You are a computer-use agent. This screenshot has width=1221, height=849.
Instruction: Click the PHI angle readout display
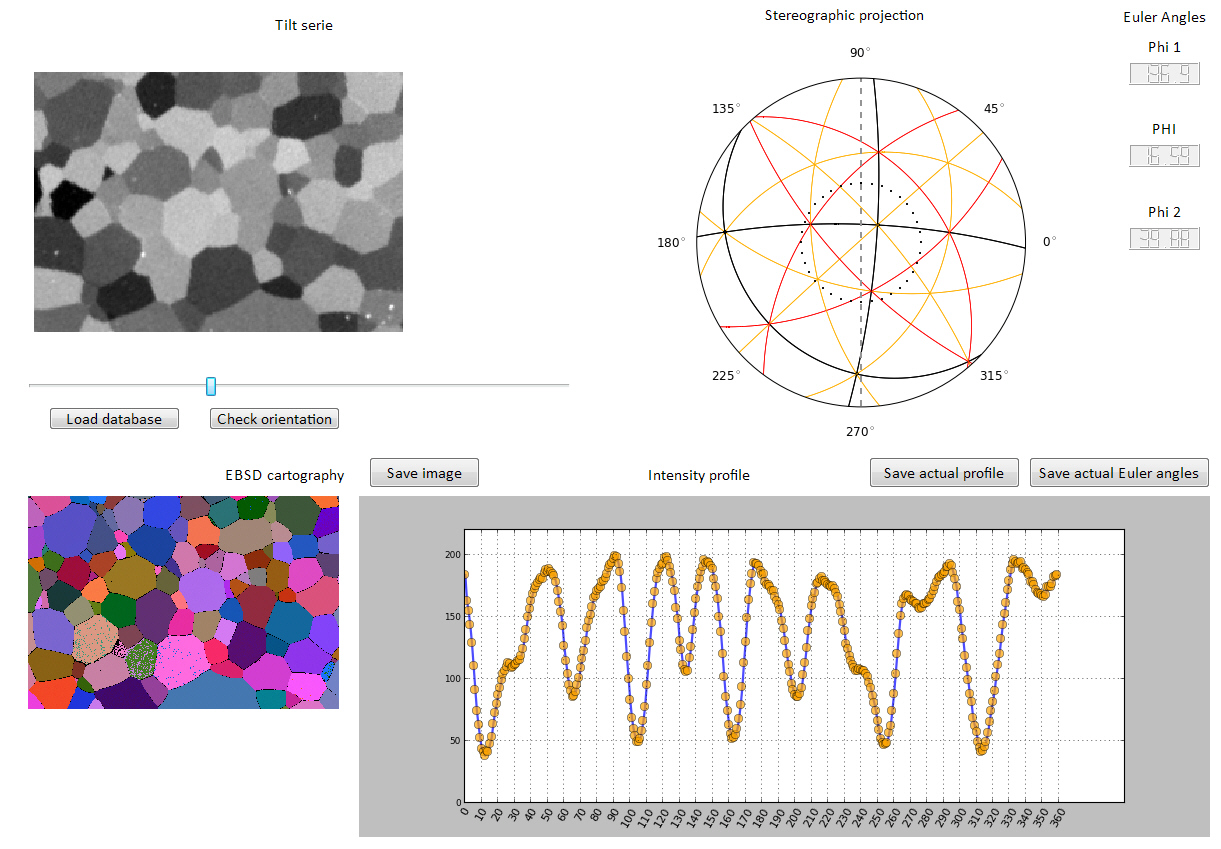pos(1164,156)
